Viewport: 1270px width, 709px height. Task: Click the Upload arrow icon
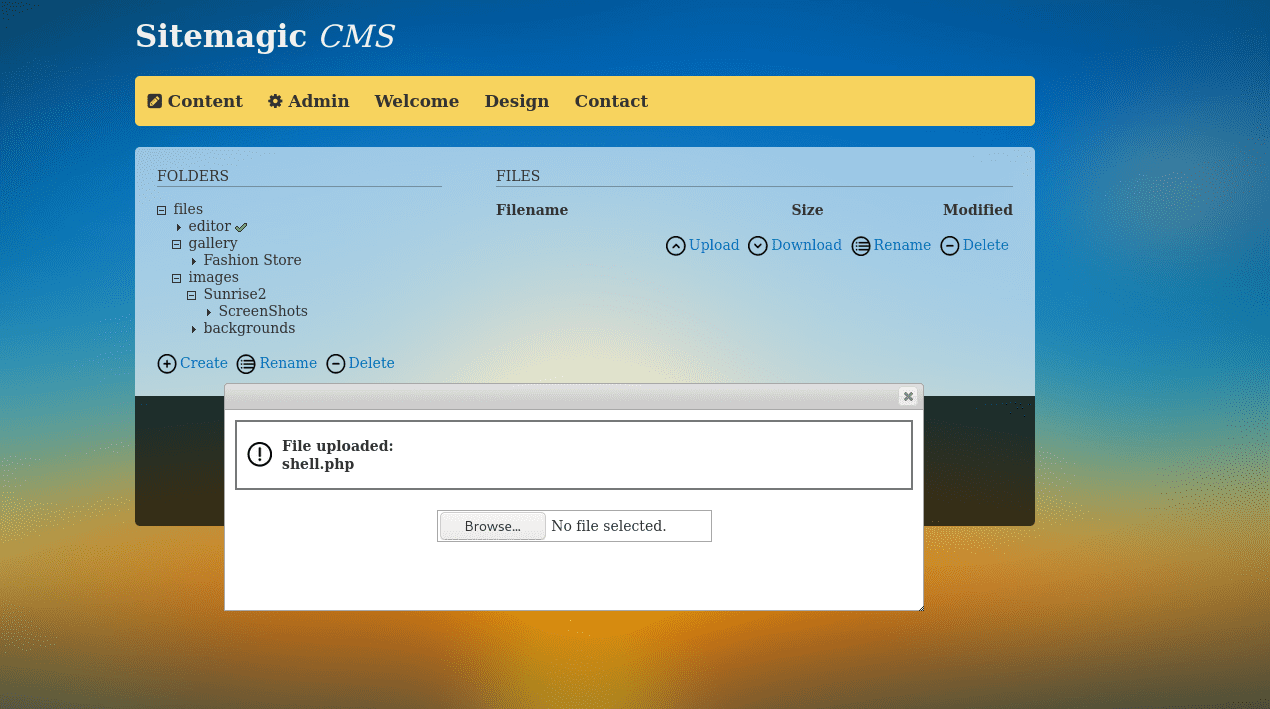tap(676, 246)
